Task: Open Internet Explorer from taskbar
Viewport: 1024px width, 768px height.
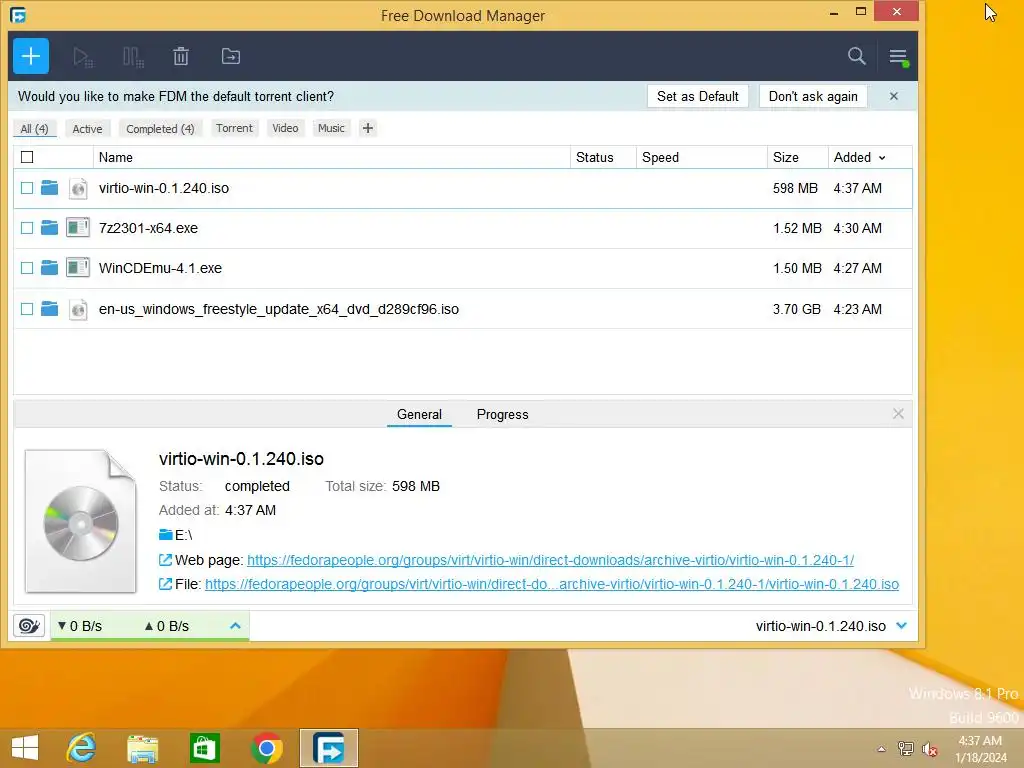Action: click(x=82, y=748)
